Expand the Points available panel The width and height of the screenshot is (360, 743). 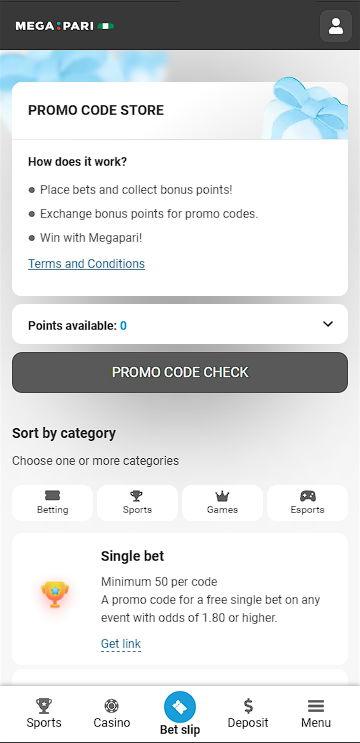(x=180, y=324)
